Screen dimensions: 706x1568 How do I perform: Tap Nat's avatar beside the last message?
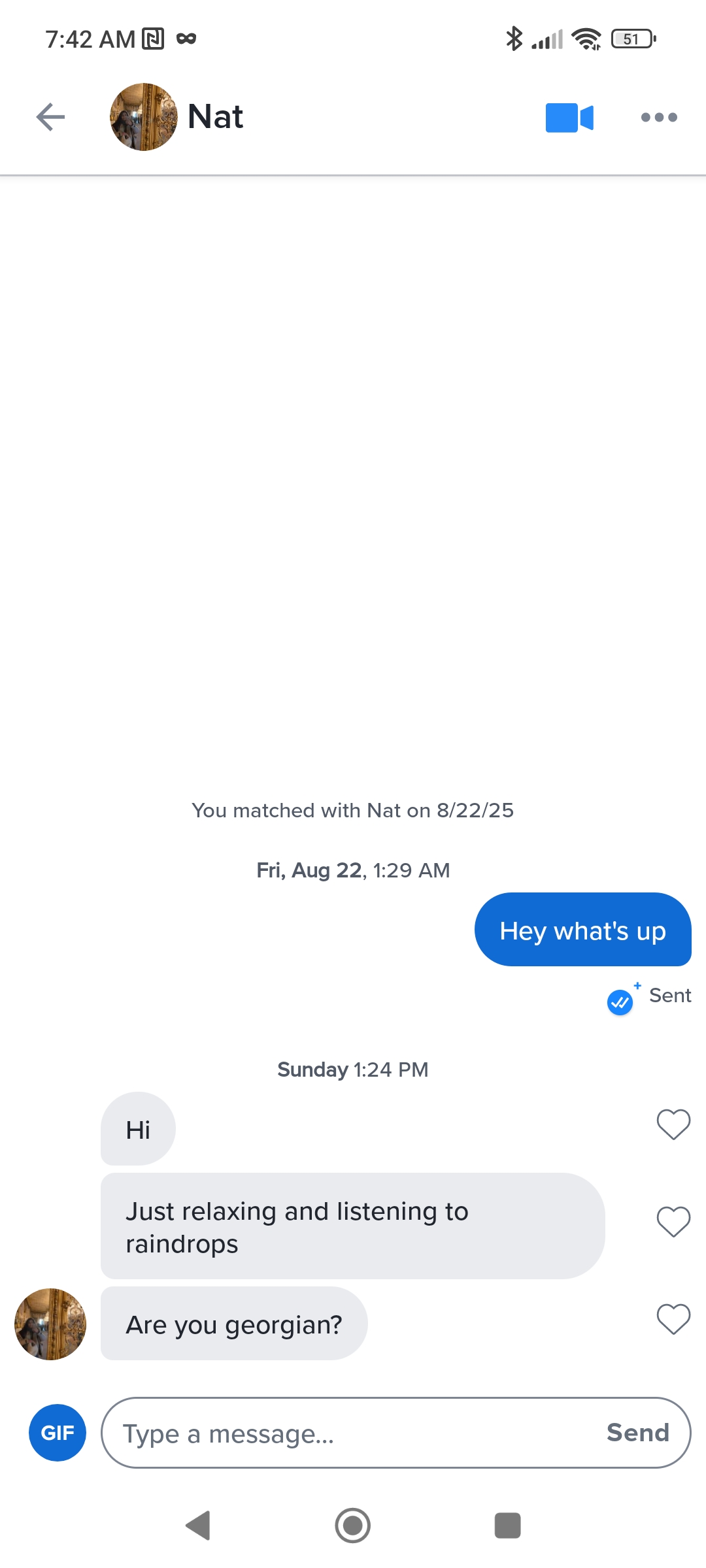point(50,1324)
